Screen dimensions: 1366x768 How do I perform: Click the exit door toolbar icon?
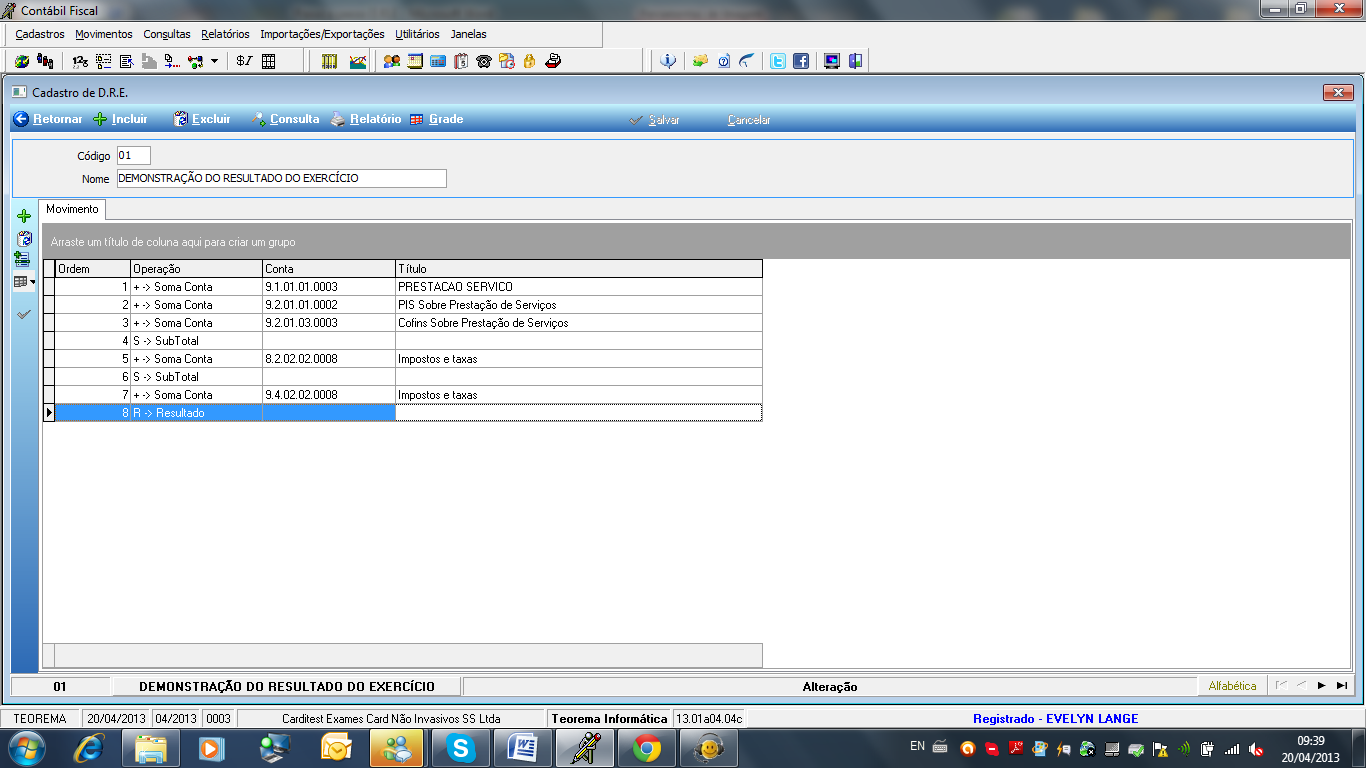click(x=855, y=61)
